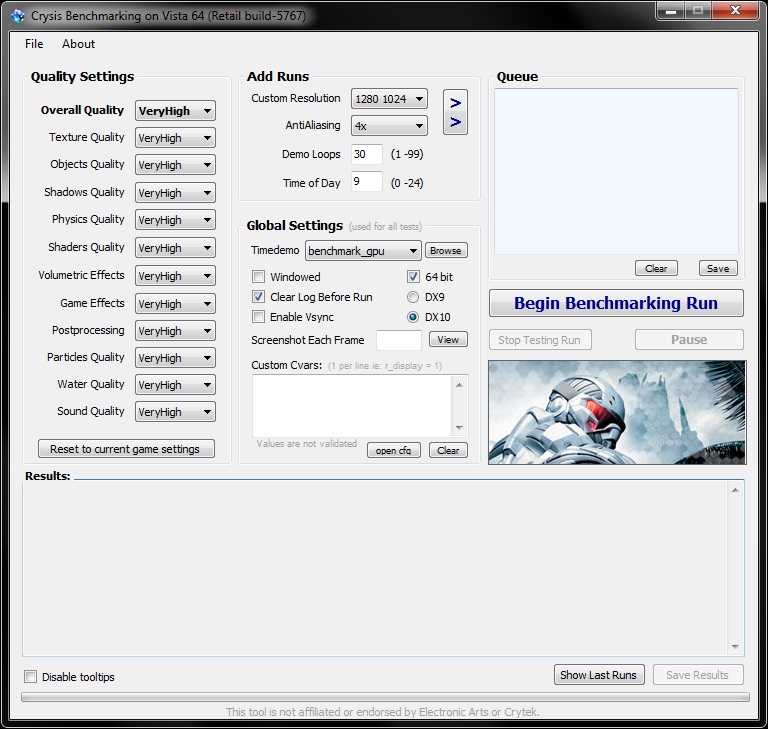Click the Results scrollbar down arrow
Image resolution: width=768 pixels, height=729 pixels.
click(x=735, y=647)
